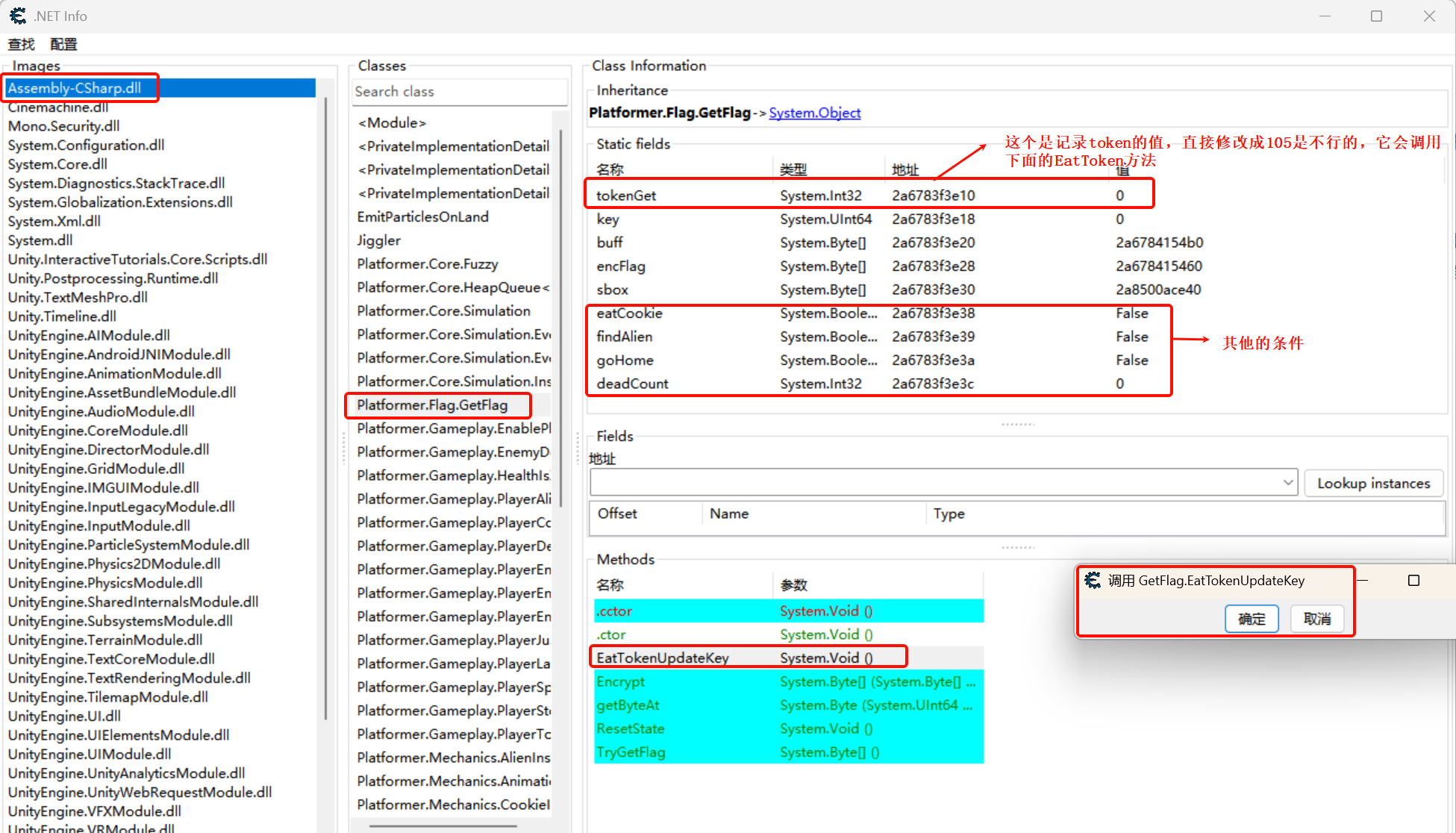
Task: Click the Cheat Engine icon in dialog title
Action: [1093, 580]
